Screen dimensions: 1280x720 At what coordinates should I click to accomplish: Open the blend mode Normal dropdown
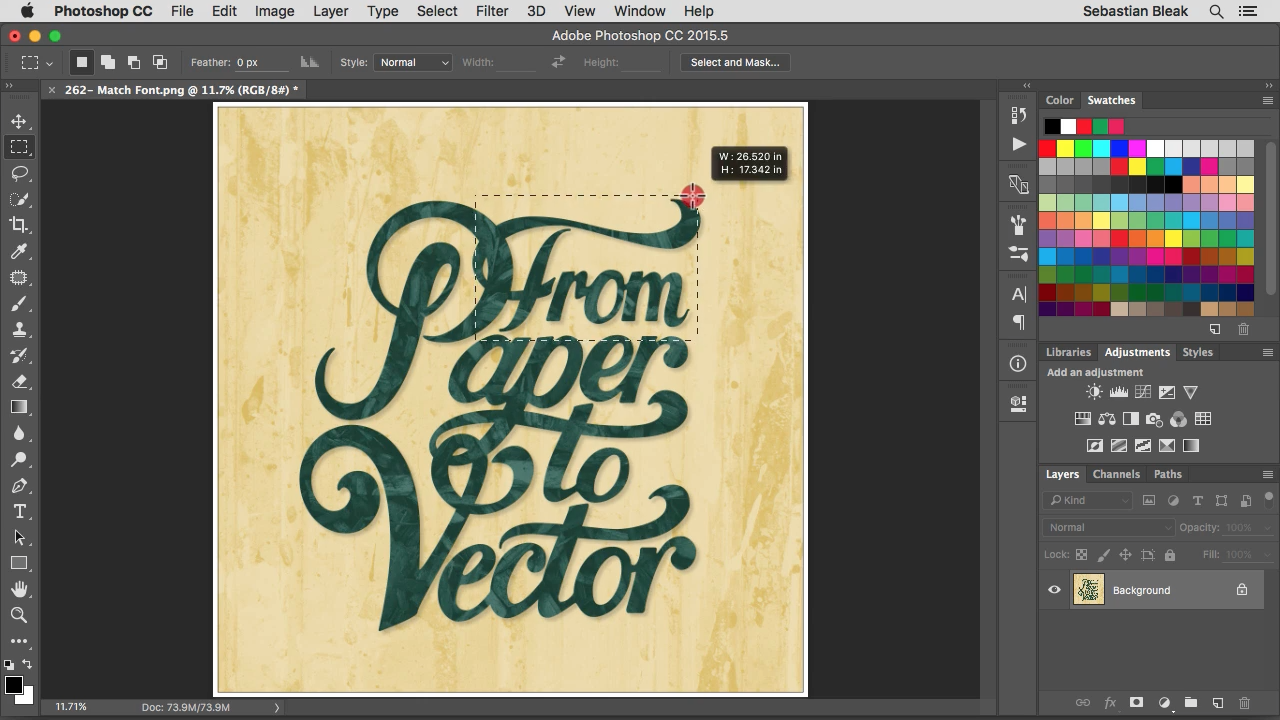coord(1108,527)
